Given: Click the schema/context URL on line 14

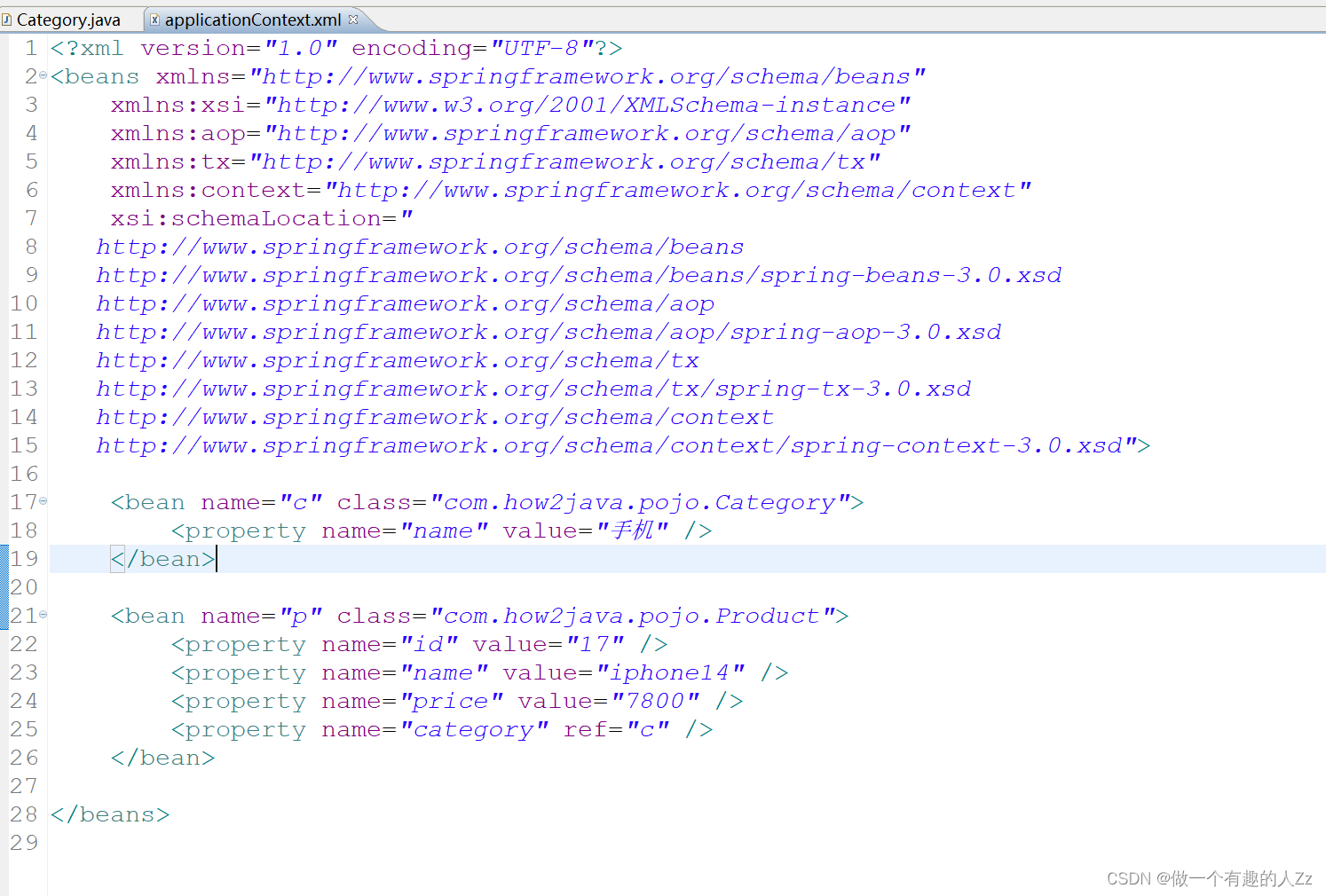Looking at the screenshot, I should 435,418.
